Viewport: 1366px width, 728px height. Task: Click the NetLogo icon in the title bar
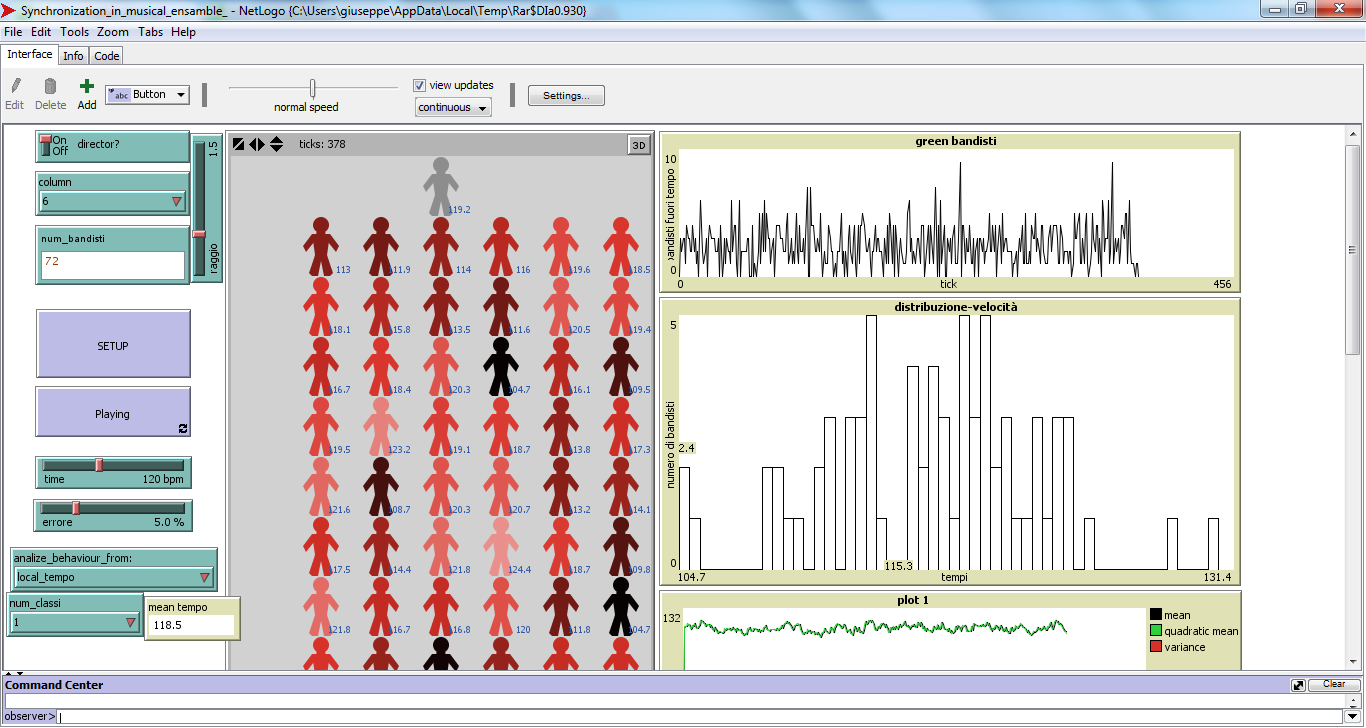pos(9,9)
